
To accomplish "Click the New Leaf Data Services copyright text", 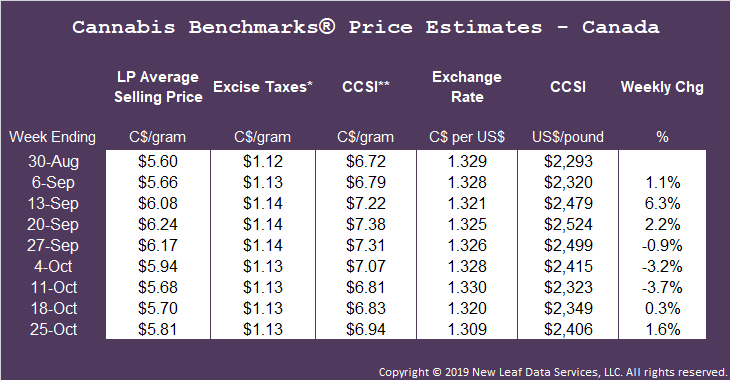I will click(553, 372).
